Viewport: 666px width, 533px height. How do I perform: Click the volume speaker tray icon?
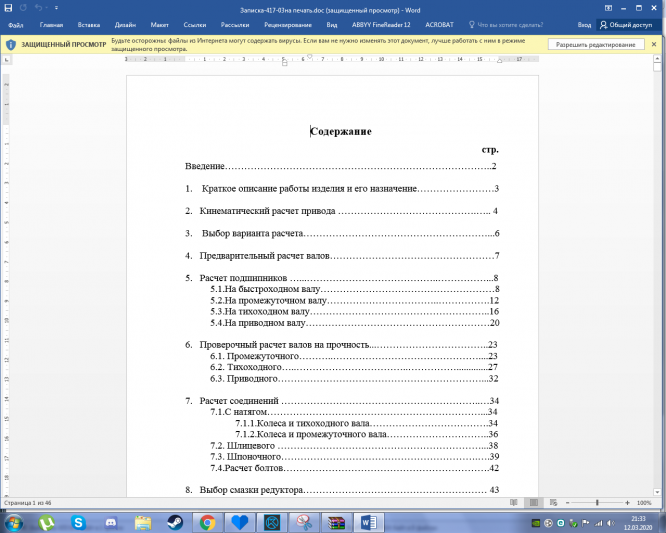click(x=610, y=523)
